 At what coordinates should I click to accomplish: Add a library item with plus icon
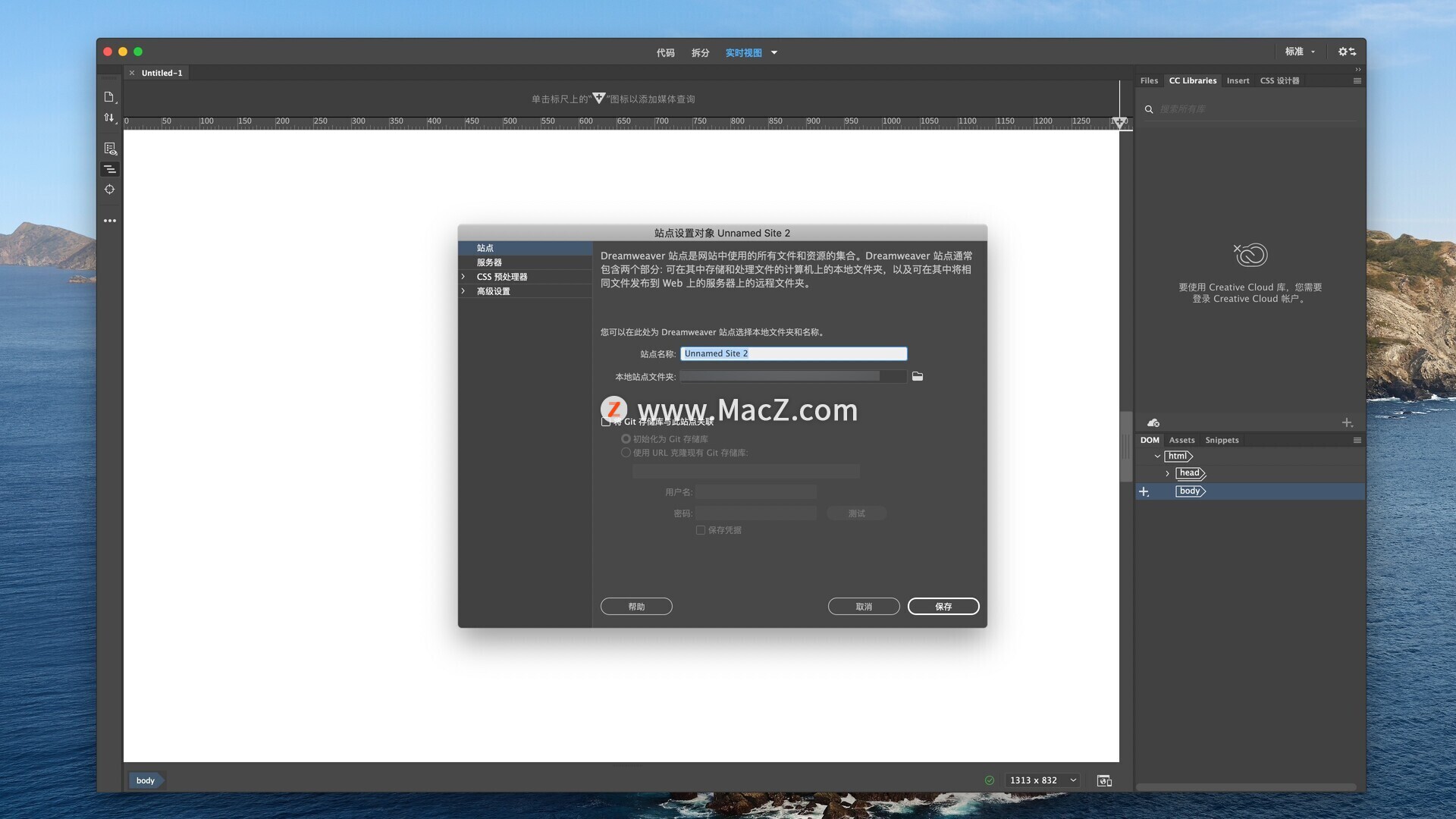[1347, 422]
